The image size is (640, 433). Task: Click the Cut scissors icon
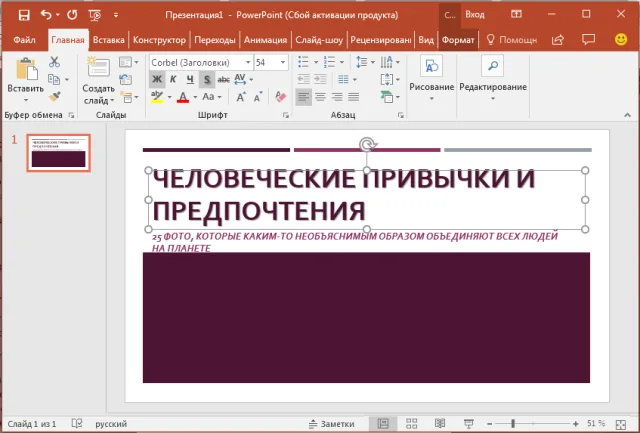54,62
